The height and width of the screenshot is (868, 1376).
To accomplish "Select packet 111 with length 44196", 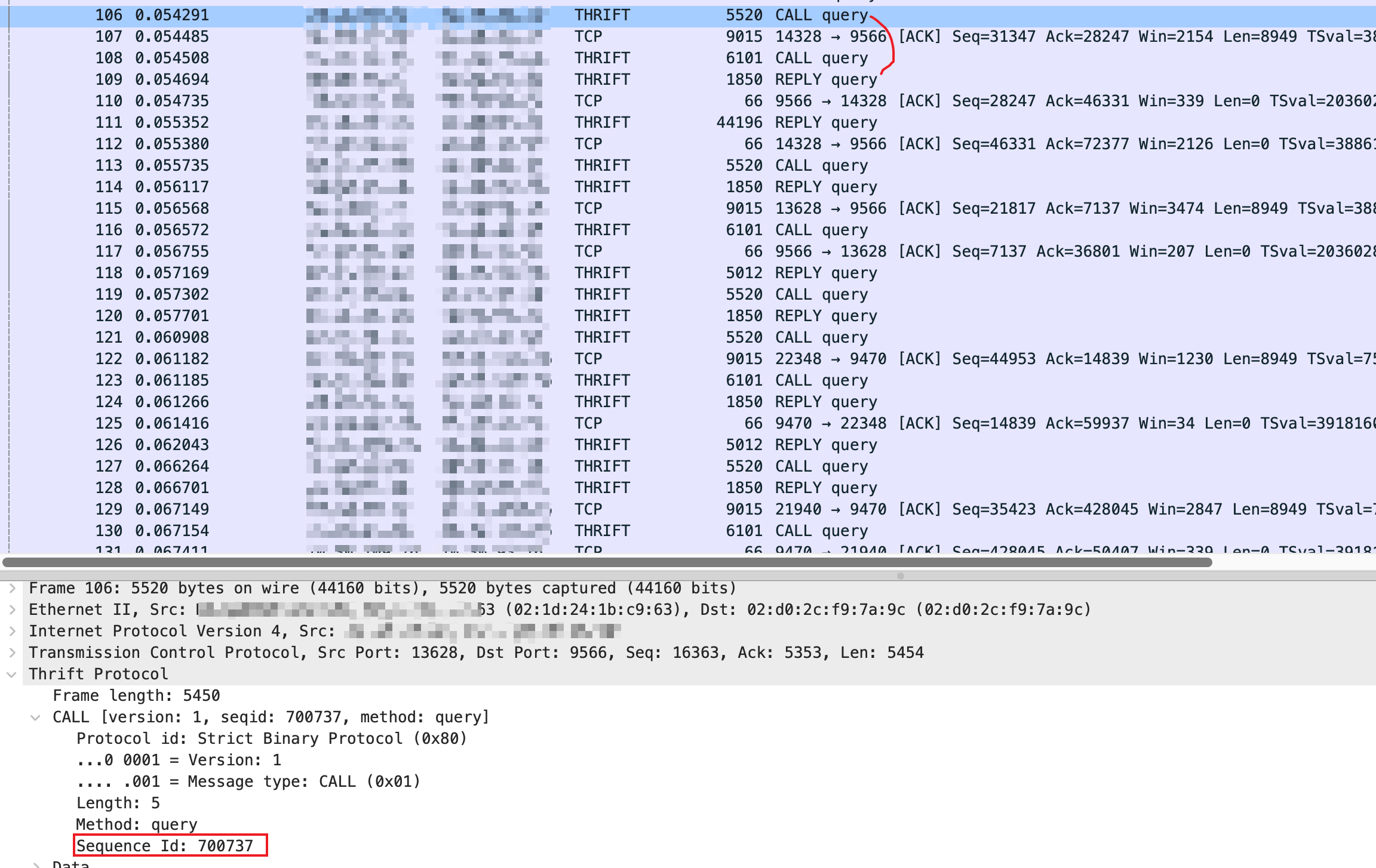I will (688, 122).
